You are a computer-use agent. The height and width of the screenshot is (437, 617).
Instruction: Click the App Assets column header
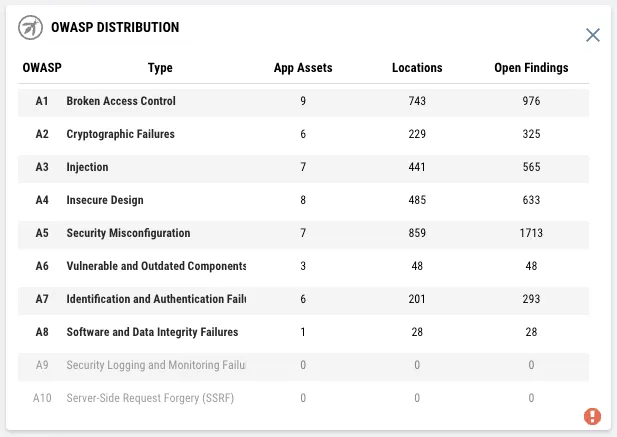click(x=303, y=68)
